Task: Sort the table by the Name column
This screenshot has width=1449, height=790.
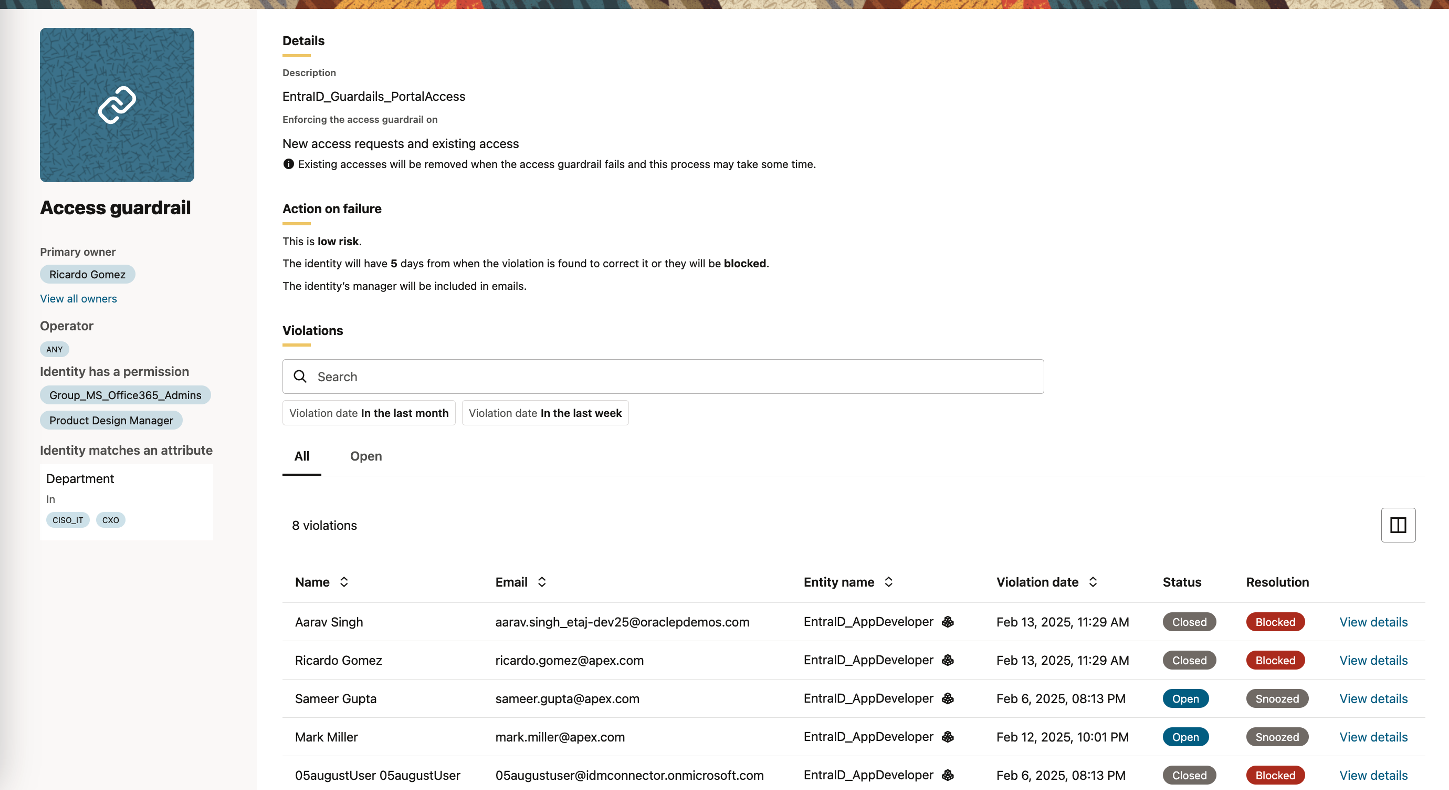Action: (344, 582)
